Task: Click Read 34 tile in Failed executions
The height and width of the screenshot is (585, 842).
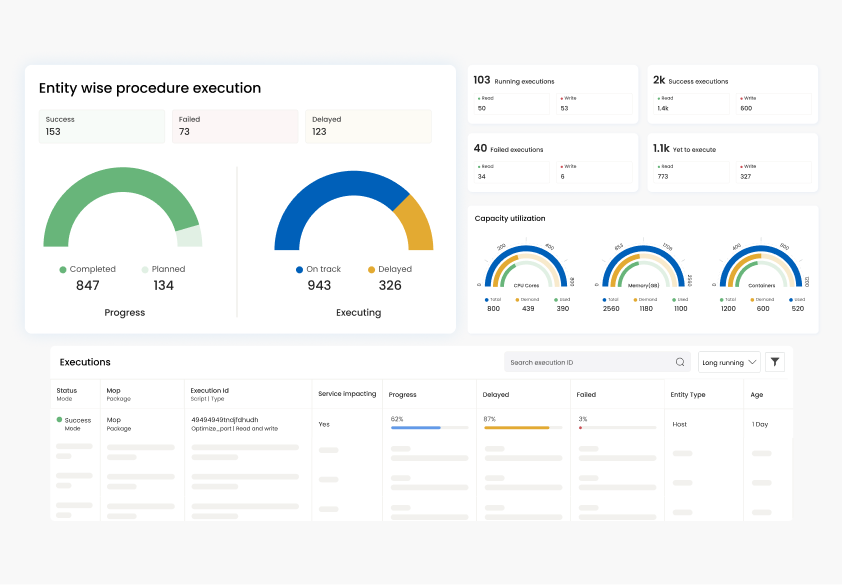Action: tap(512, 172)
